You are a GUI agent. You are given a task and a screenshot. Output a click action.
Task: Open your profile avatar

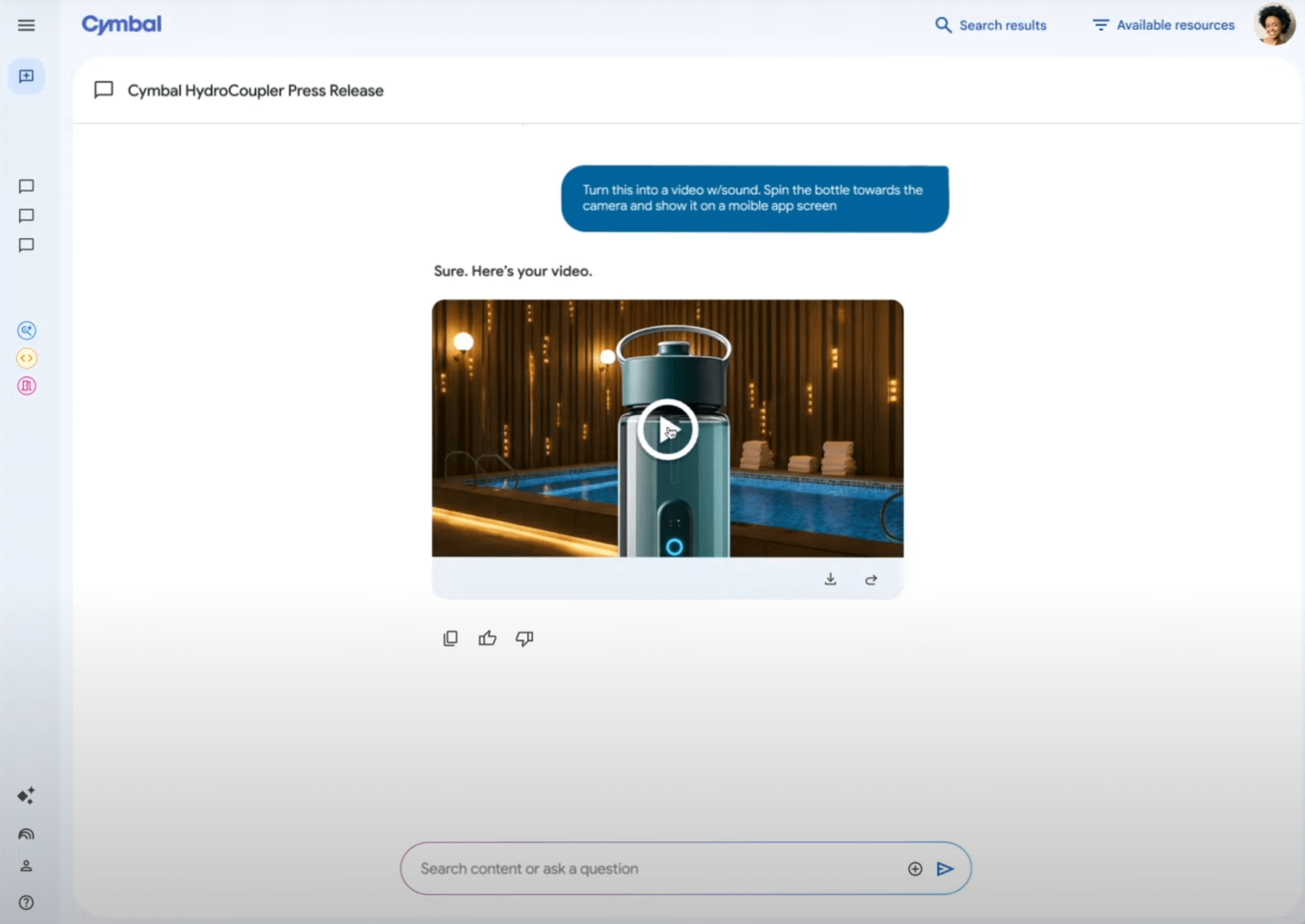coord(1274,25)
